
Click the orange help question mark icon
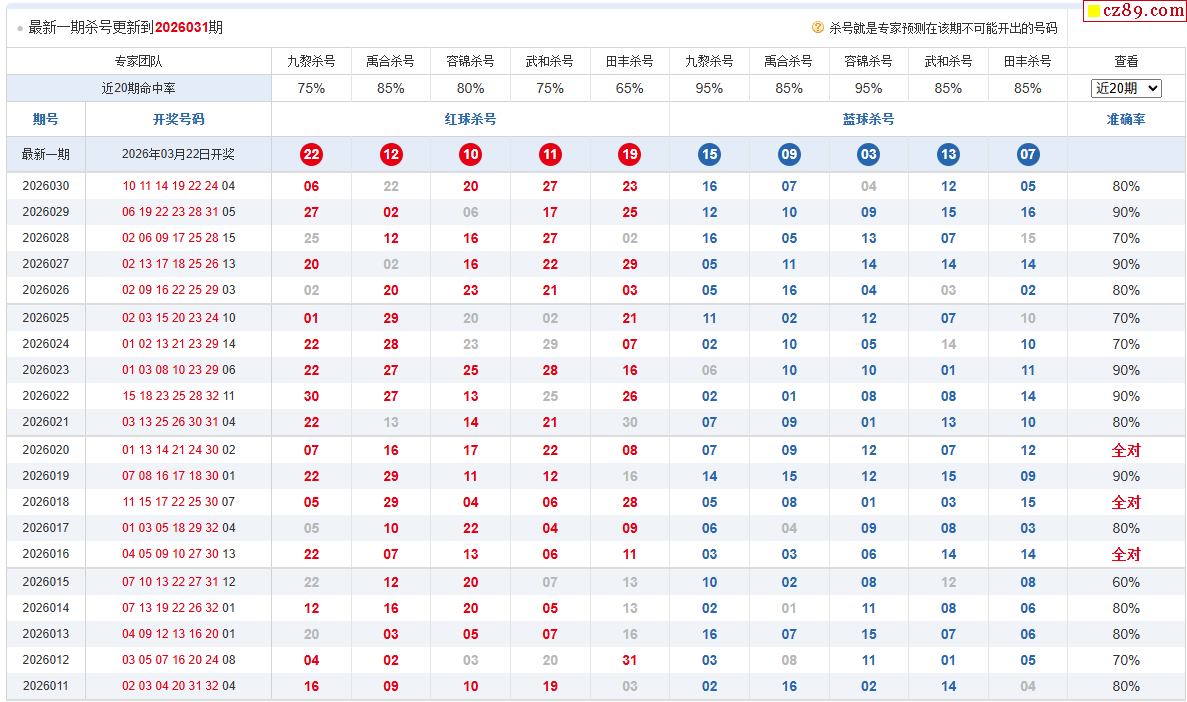(818, 27)
